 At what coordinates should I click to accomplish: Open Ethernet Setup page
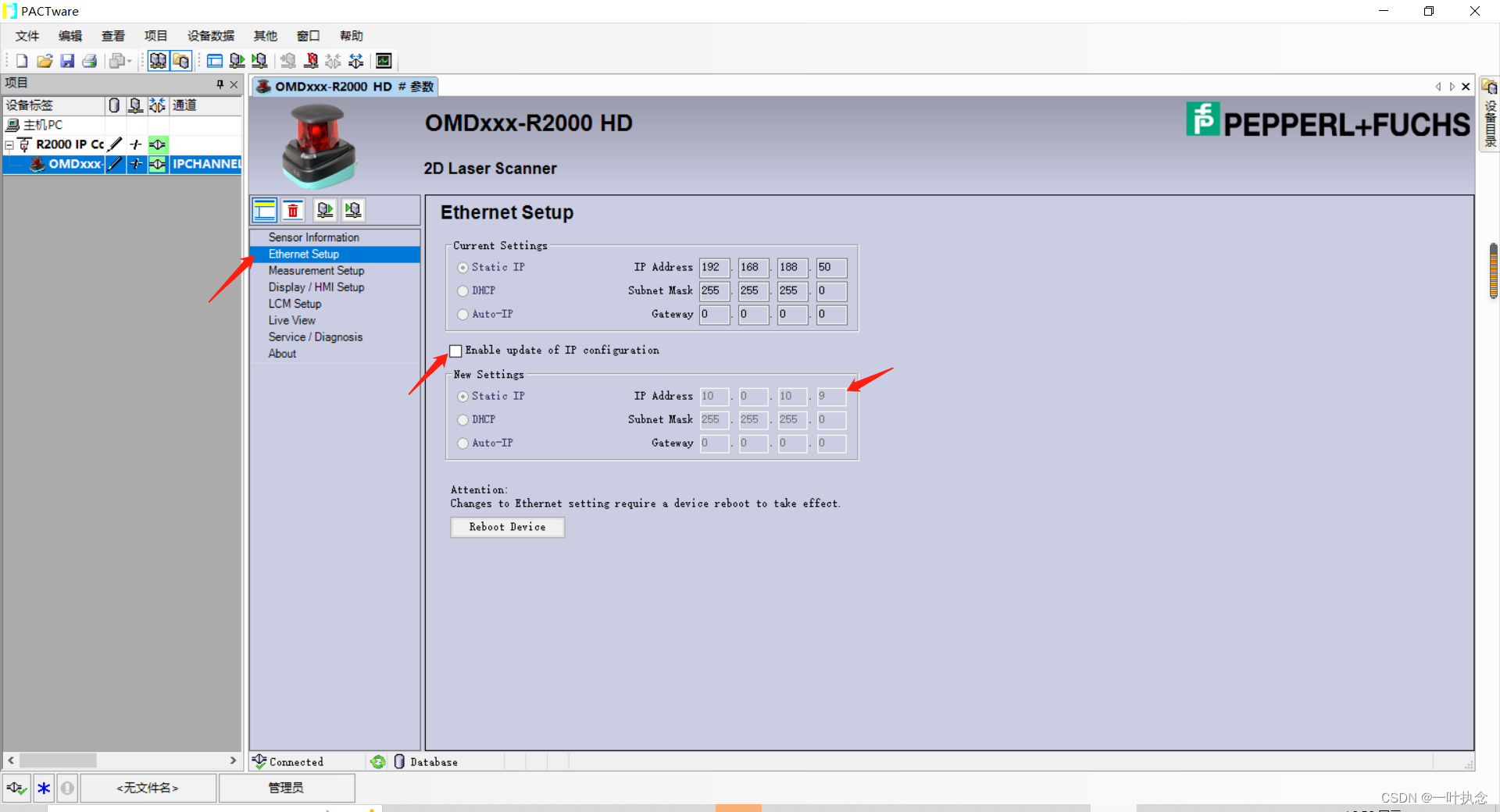304,255
